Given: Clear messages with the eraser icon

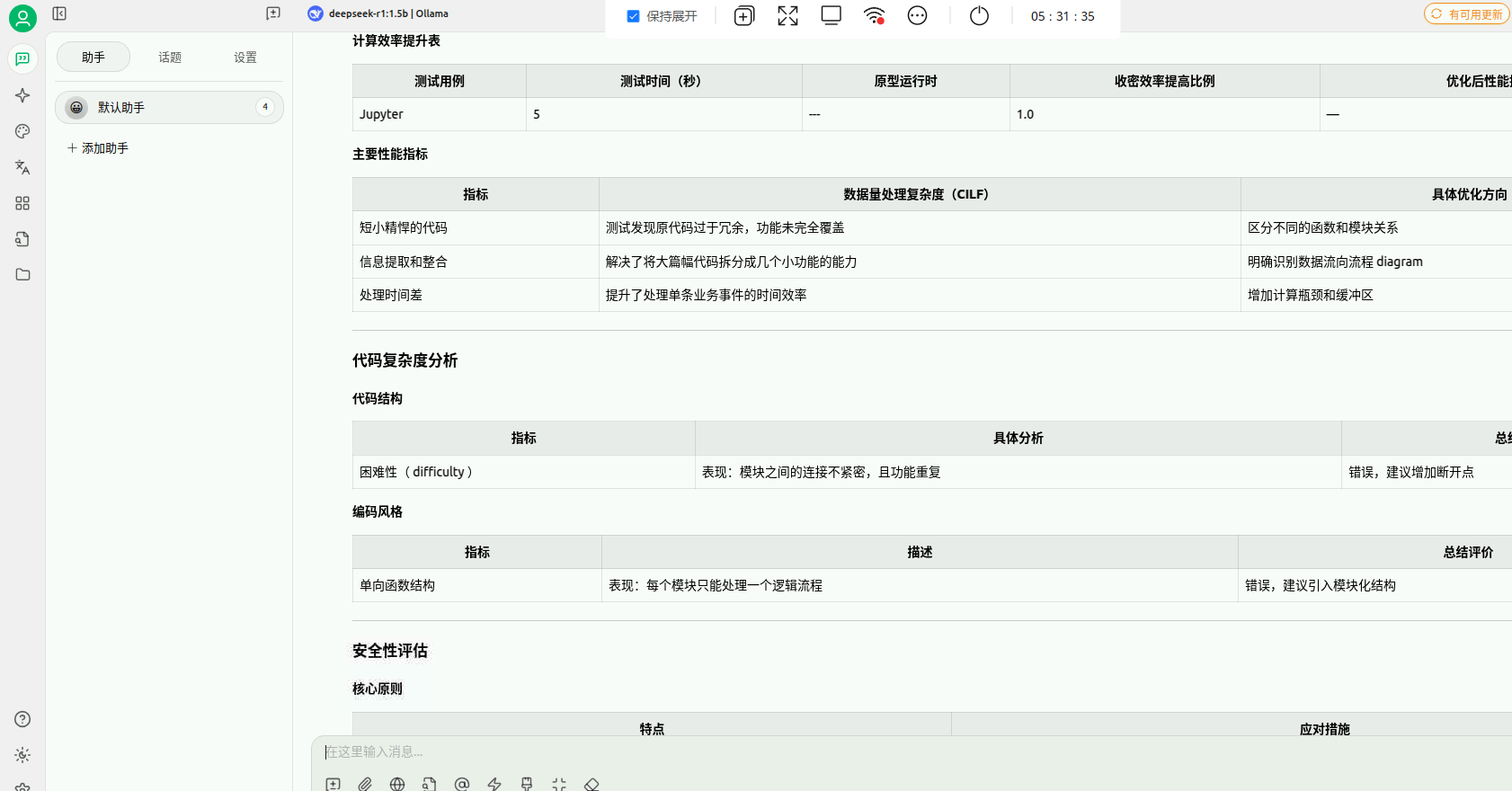Looking at the screenshot, I should tap(591, 784).
